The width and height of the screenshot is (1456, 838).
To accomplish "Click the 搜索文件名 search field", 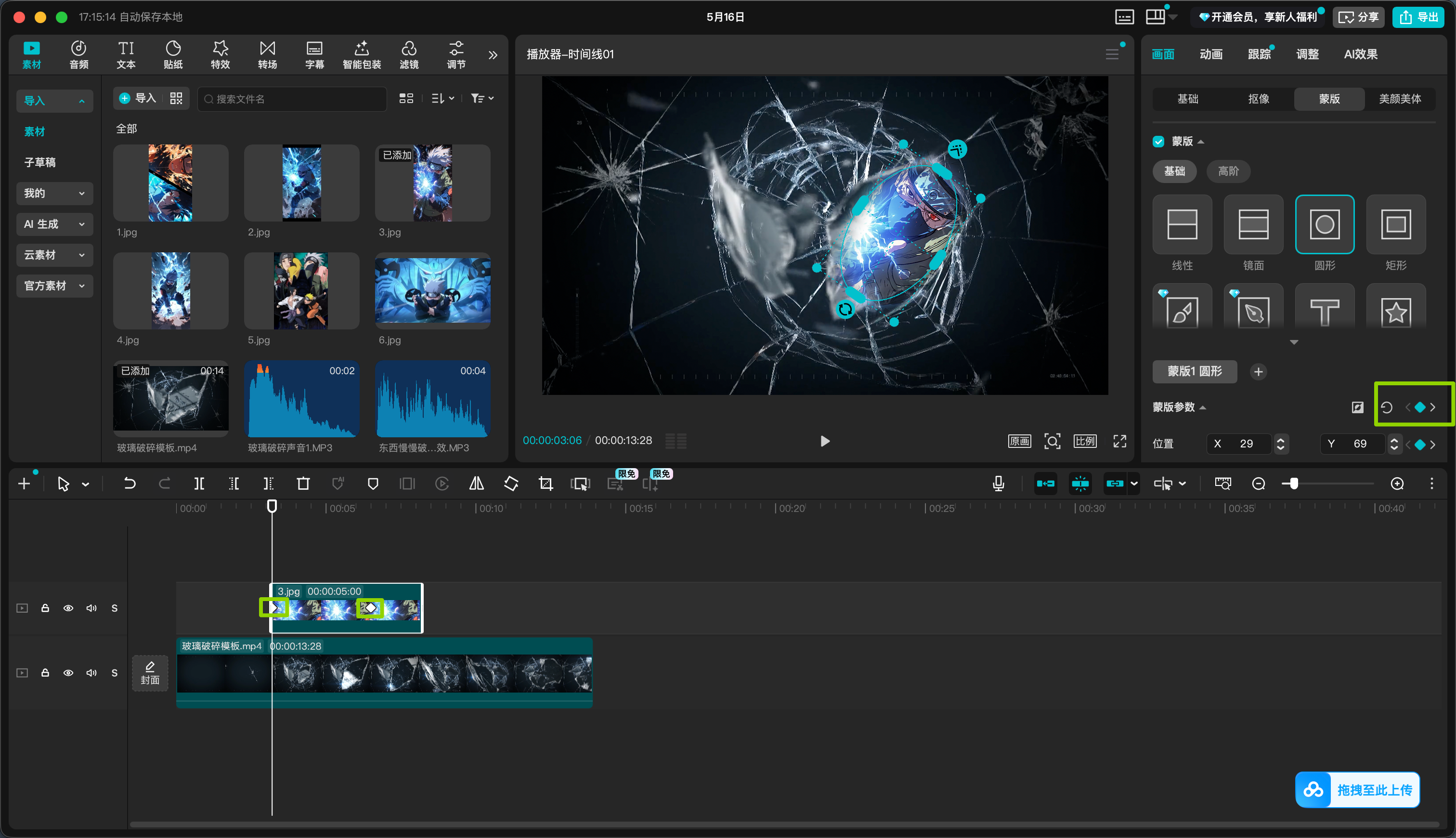I will point(292,99).
